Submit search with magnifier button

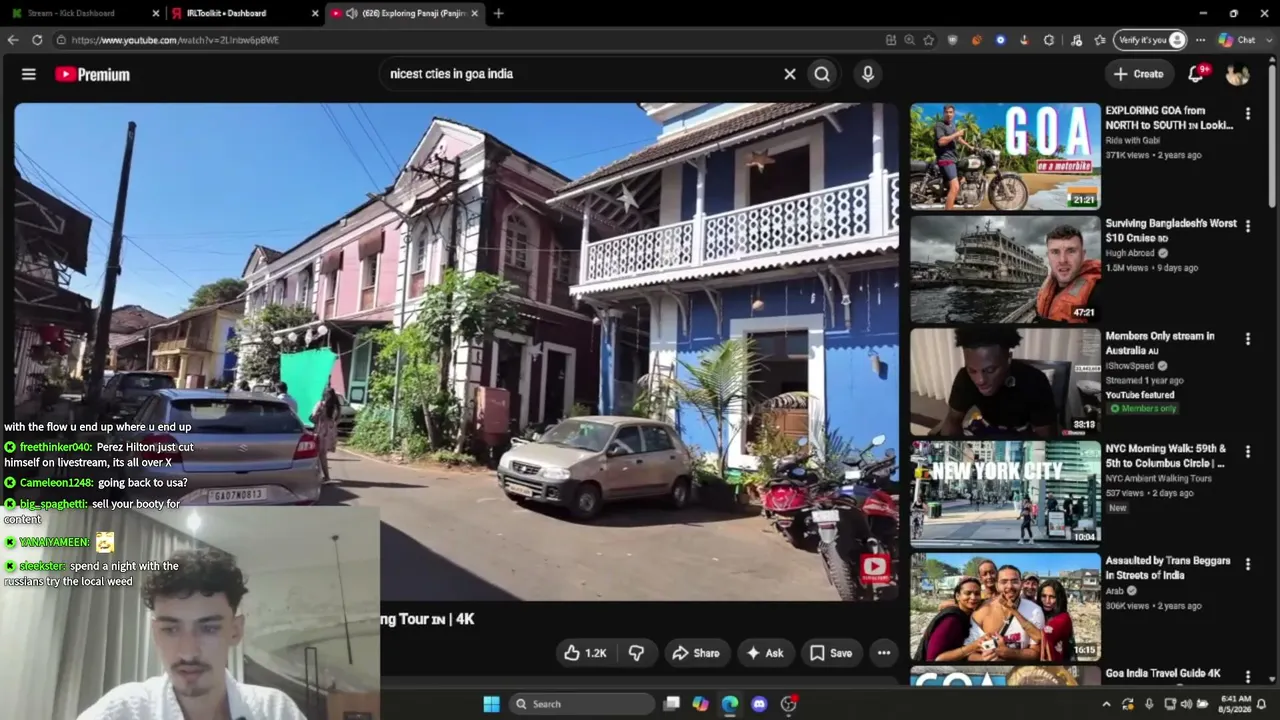(x=822, y=74)
